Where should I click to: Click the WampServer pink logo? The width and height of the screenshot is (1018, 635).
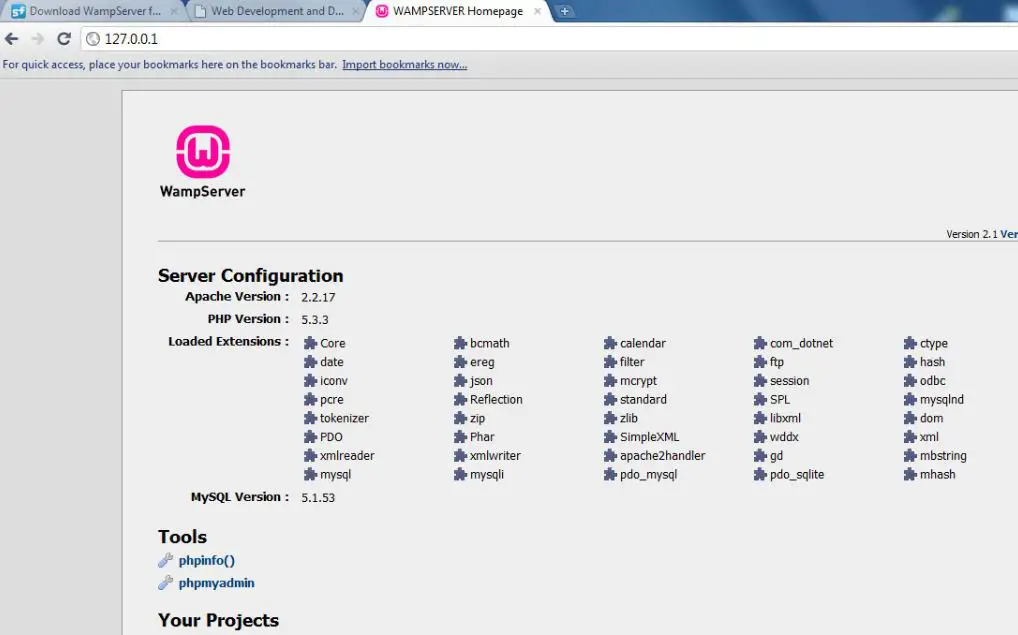click(x=203, y=152)
